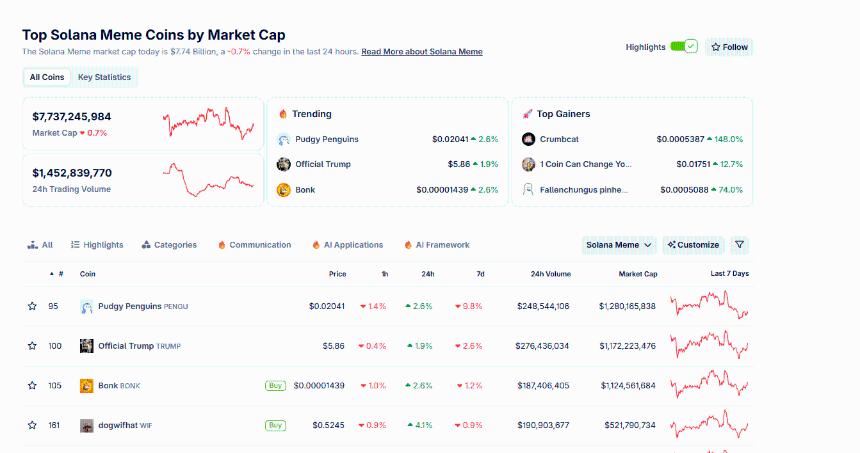
Task: Expand the Solana Meme dropdown
Action: click(x=620, y=244)
